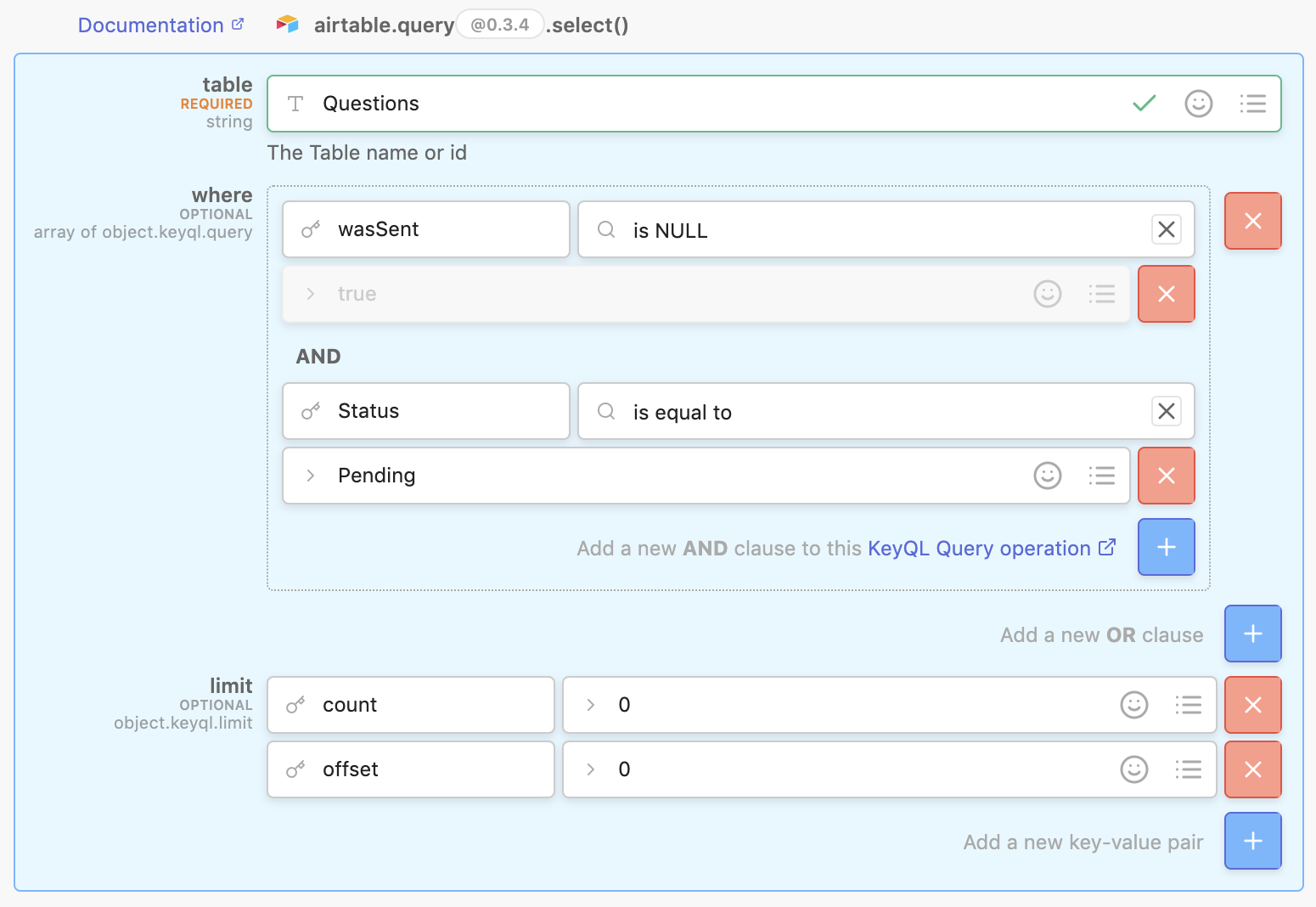Delete the Pending value with red X

click(x=1166, y=476)
